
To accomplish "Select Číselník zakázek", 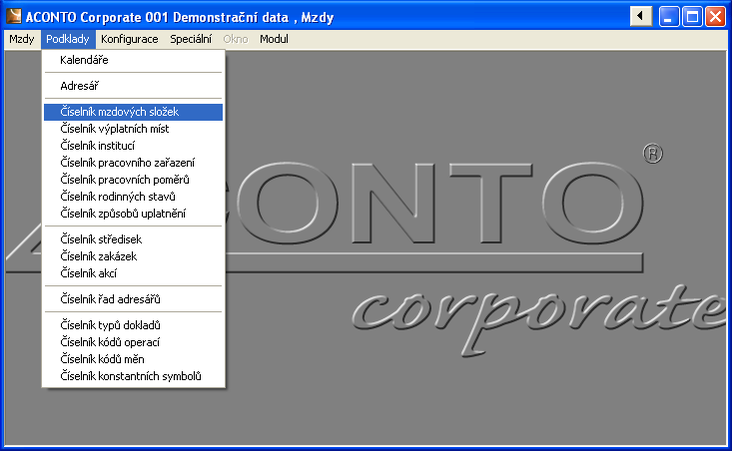I will (x=133, y=256).
